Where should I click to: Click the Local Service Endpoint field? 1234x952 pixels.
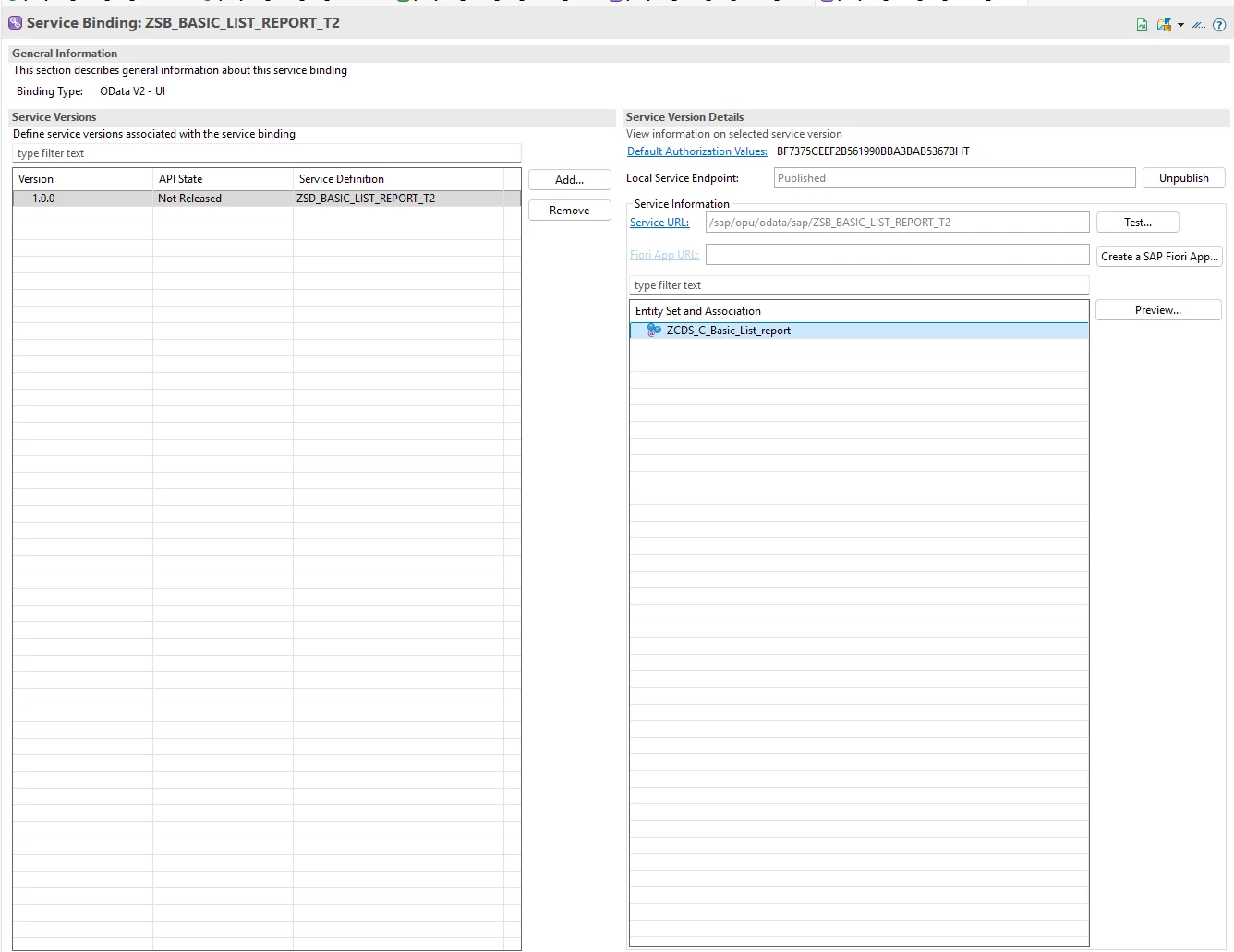[x=954, y=178]
